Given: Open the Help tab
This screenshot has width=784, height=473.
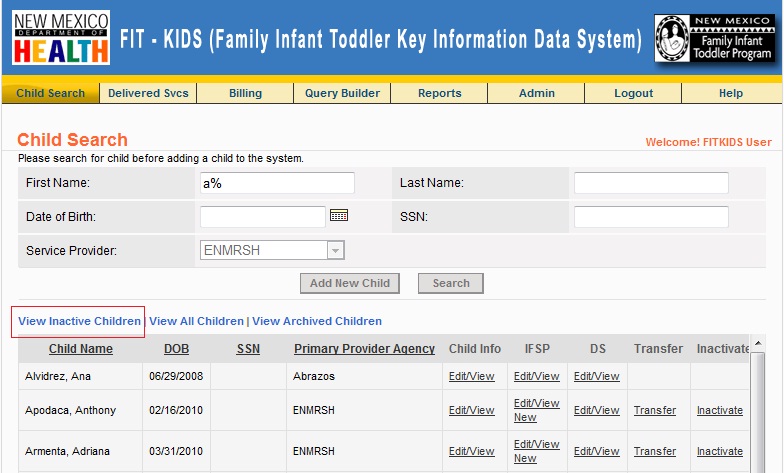Looking at the screenshot, I should pos(730,94).
